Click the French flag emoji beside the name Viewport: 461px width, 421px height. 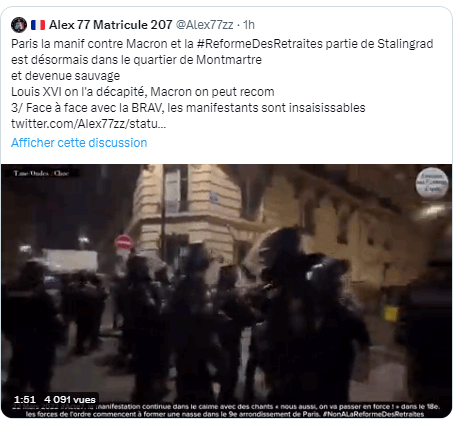pos(38,25)
